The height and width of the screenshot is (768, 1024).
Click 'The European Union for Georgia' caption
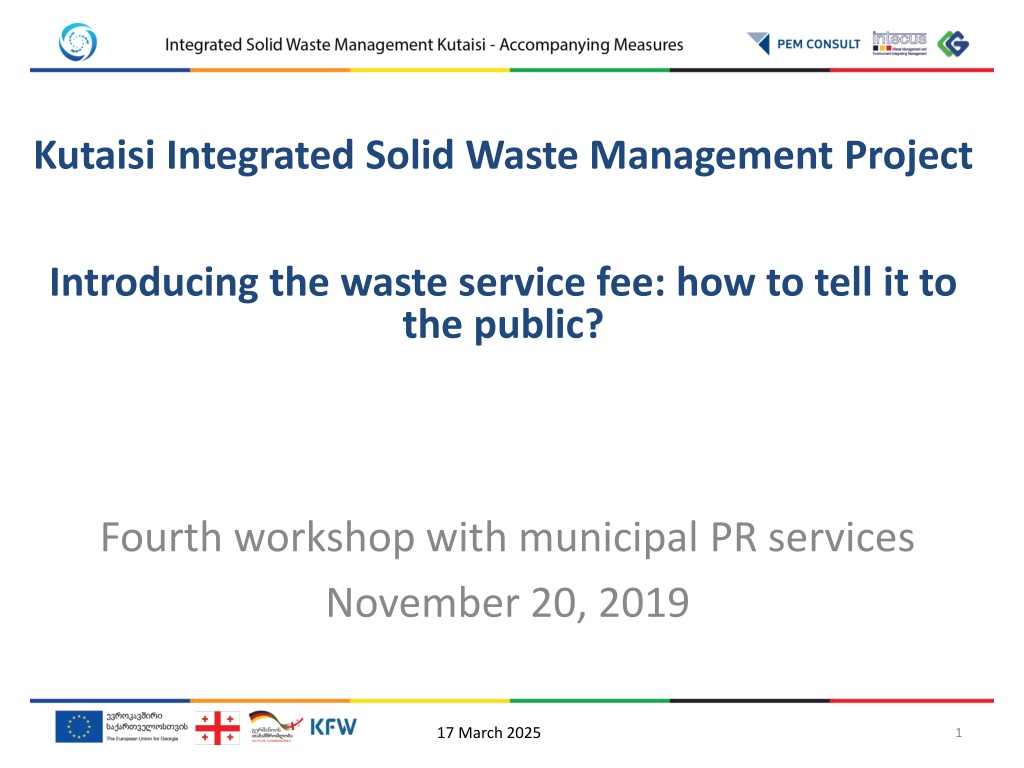[x=142, y=739]
